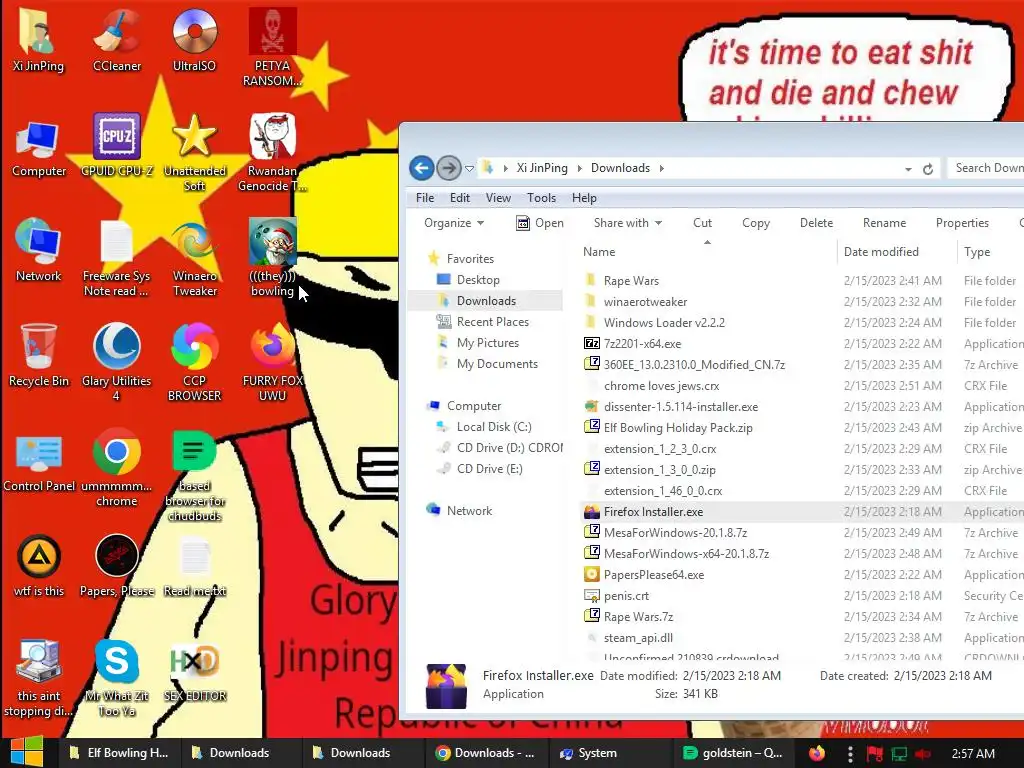Select the Read me.txt desktop file

click(194, 567)
